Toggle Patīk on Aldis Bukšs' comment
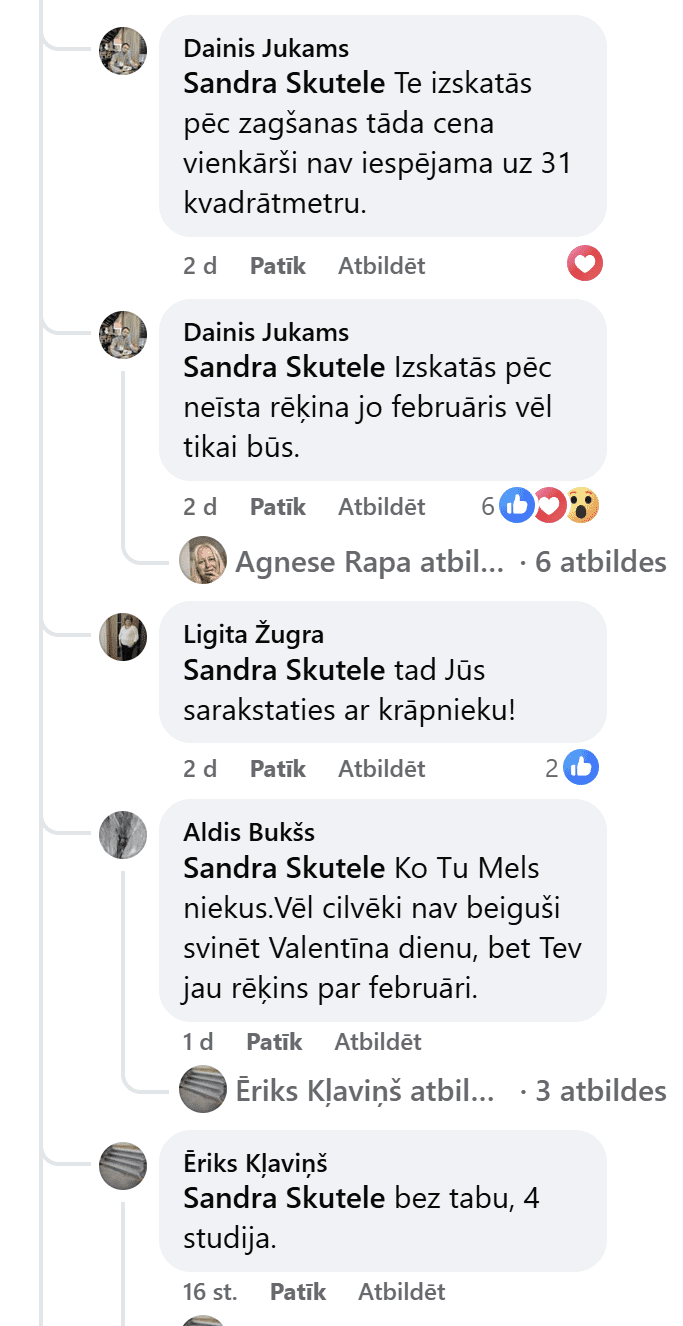 click(x=274, y=1042)
